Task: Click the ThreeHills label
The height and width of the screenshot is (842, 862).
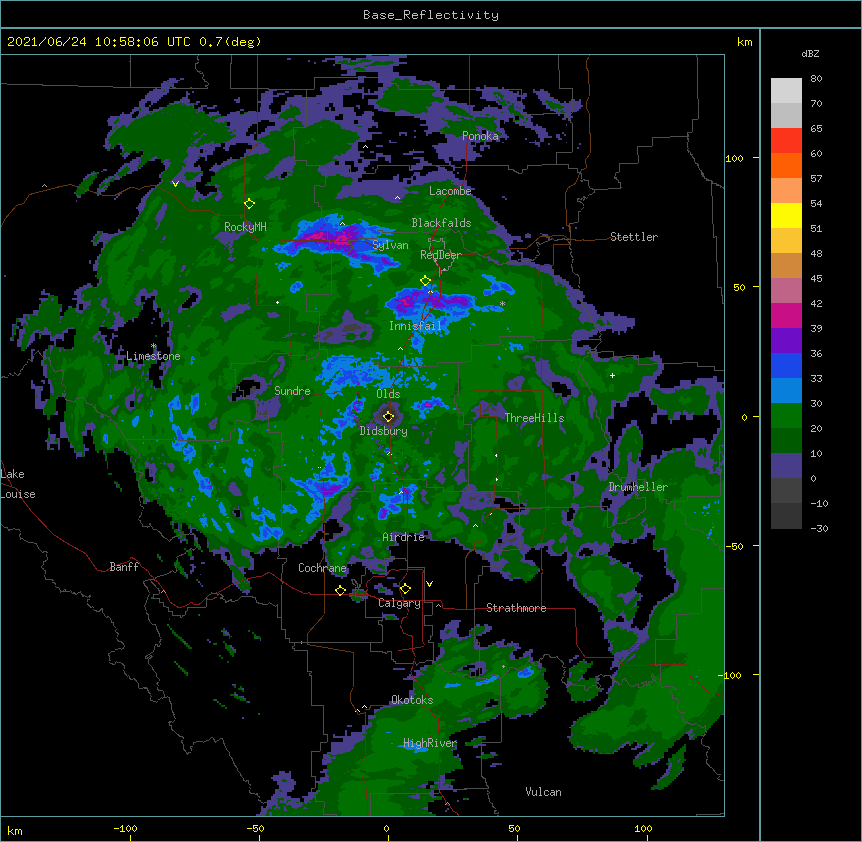Action: [534, 418]
